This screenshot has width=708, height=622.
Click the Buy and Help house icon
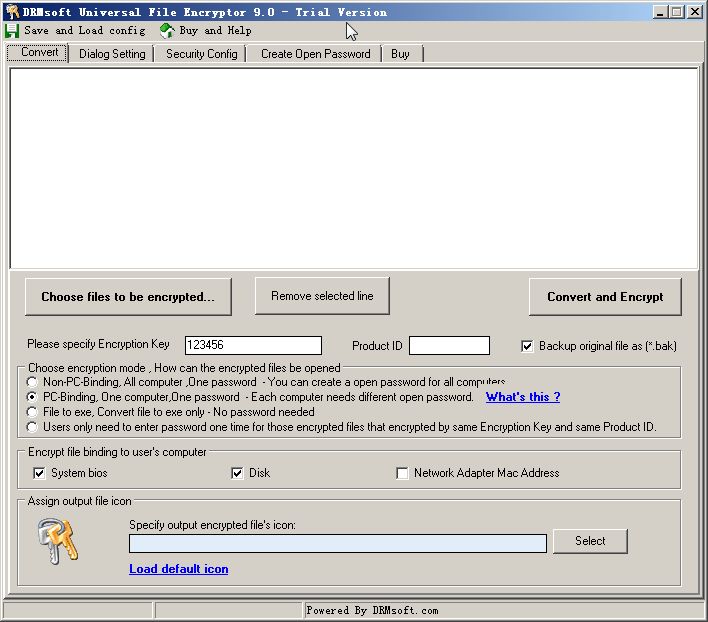click(x=167, y=31)
